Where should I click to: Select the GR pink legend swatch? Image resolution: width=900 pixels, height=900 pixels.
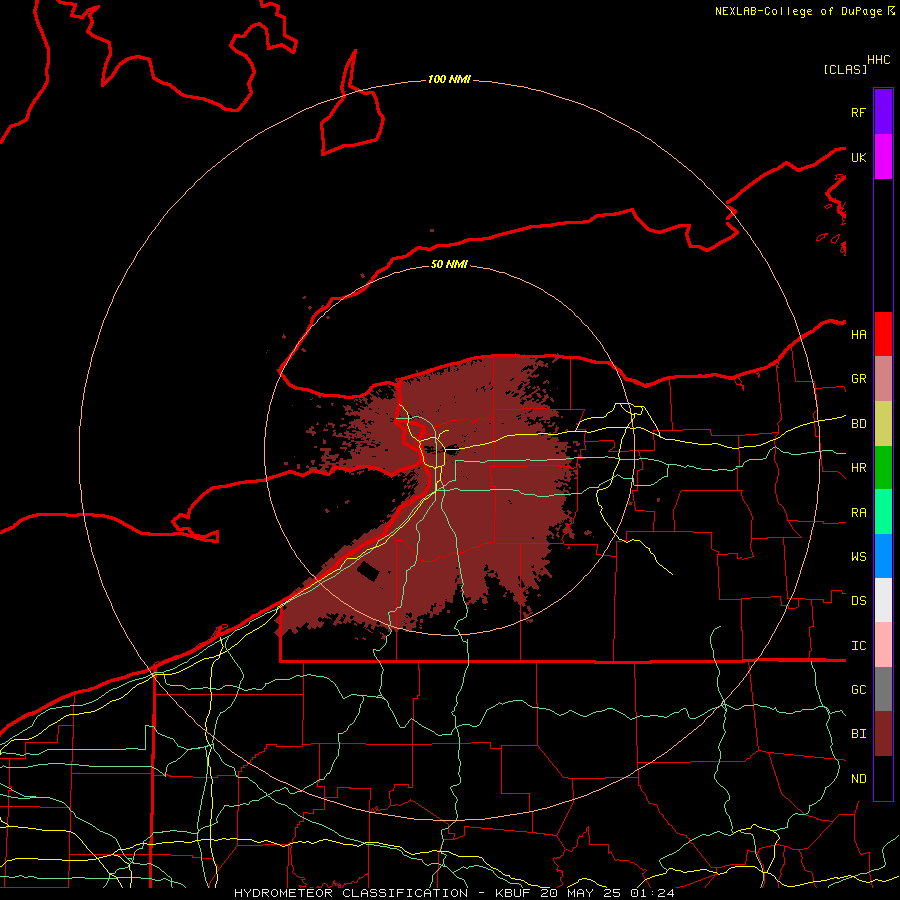click(x=883, y=379)
